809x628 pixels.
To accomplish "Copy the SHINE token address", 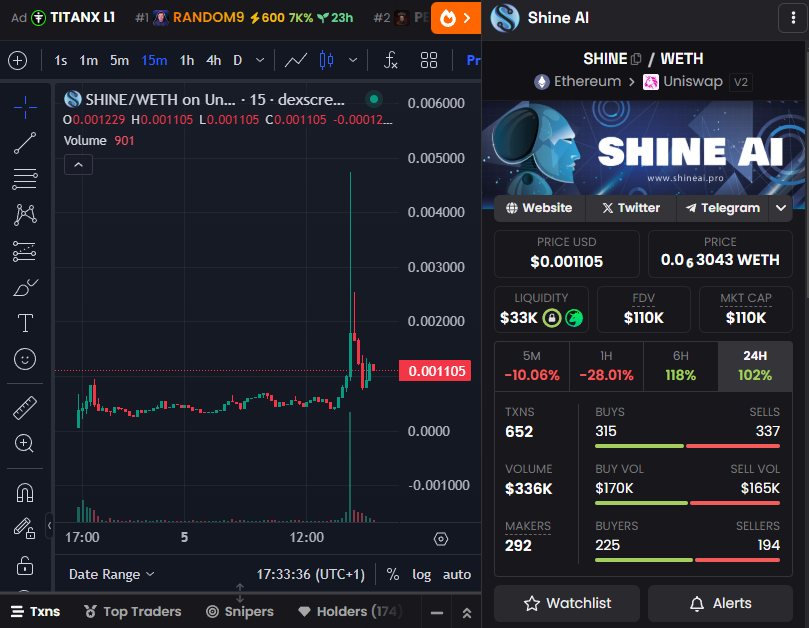I will click(636, 59).
